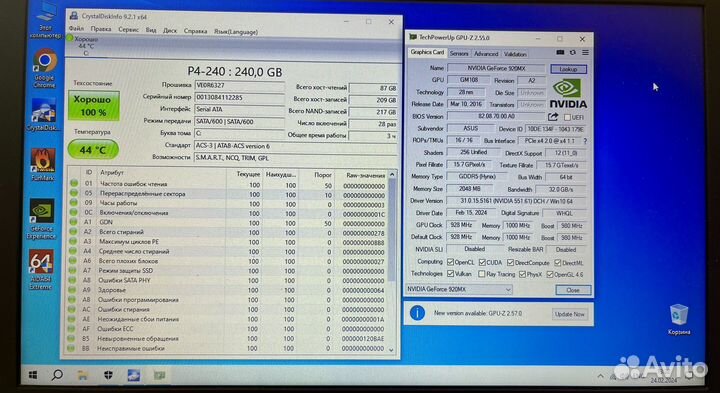This screenshot has height=393, width=720.
Task: Open Google Chrome desktop shortcut
Action: pos(45,67)
